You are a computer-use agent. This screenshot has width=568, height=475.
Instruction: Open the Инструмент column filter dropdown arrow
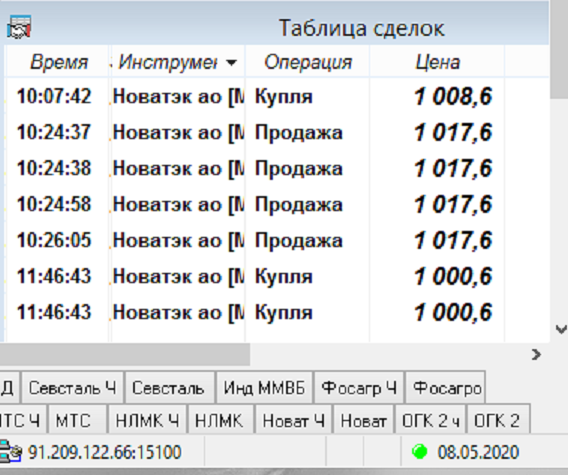click(231, 63)
